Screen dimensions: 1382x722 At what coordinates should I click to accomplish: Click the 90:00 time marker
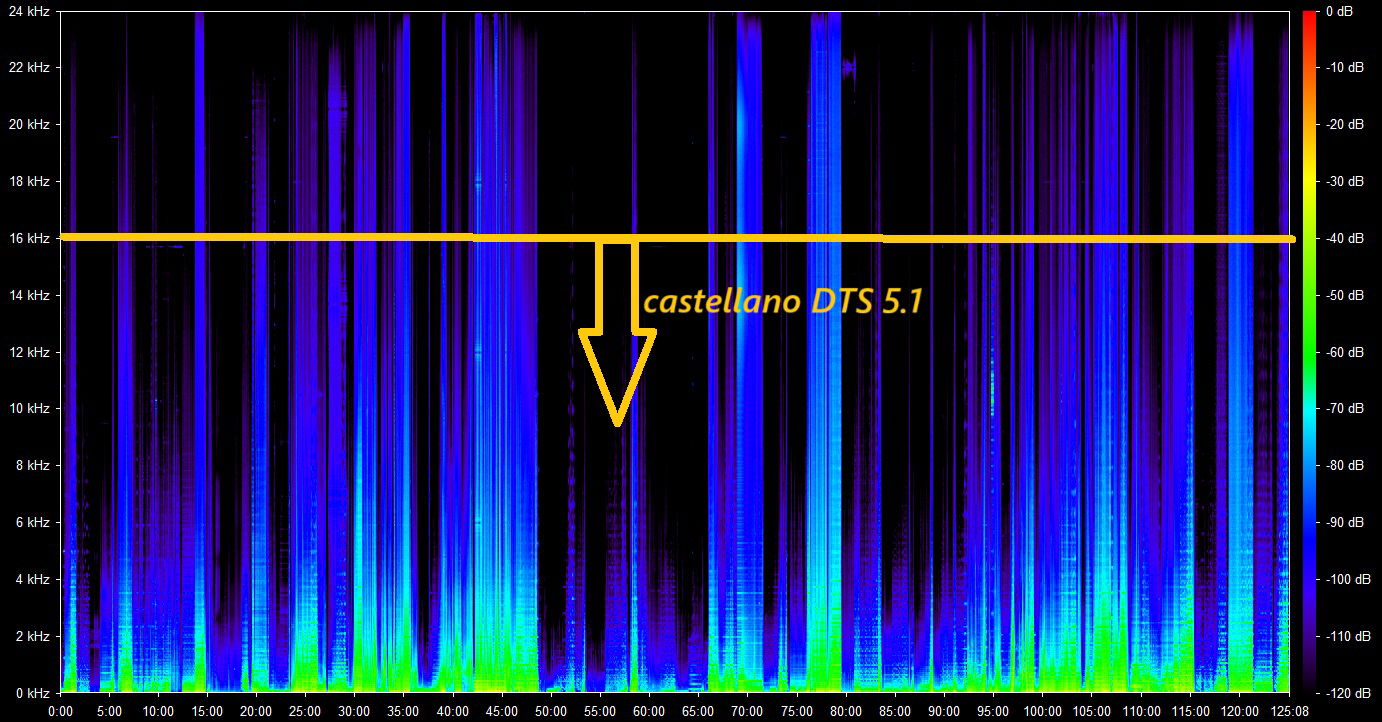(x=943, y=711)
